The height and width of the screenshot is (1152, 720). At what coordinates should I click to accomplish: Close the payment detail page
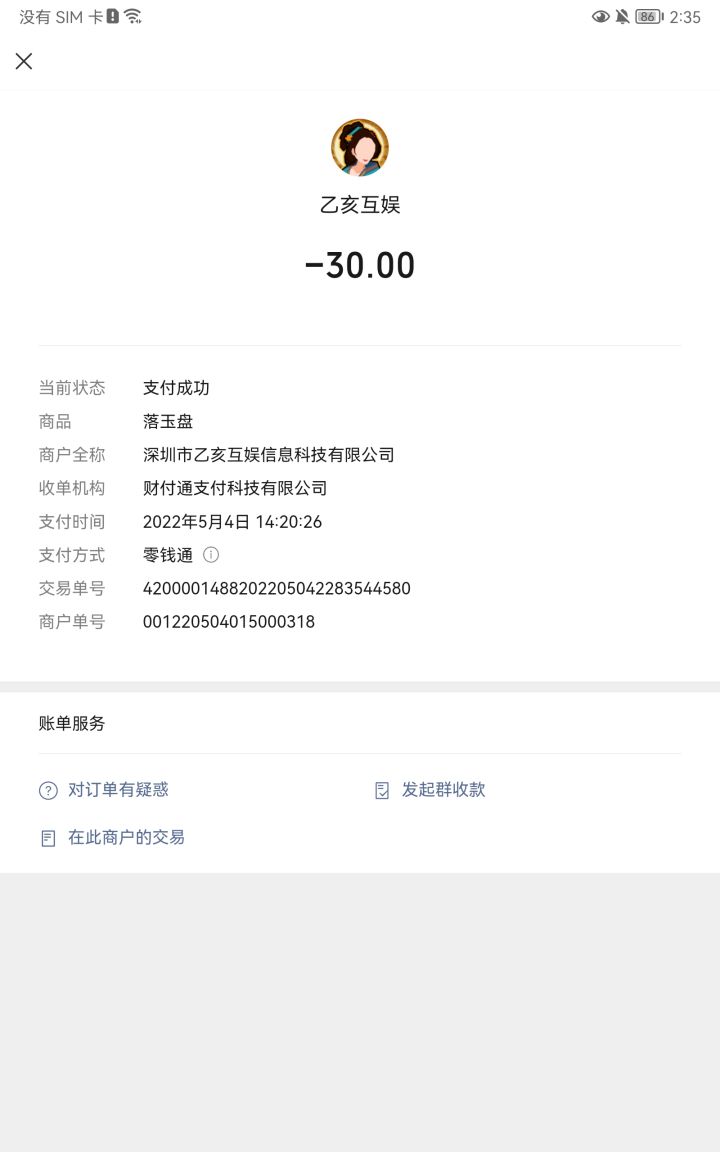pyautogui.click(x=24, y=61)
